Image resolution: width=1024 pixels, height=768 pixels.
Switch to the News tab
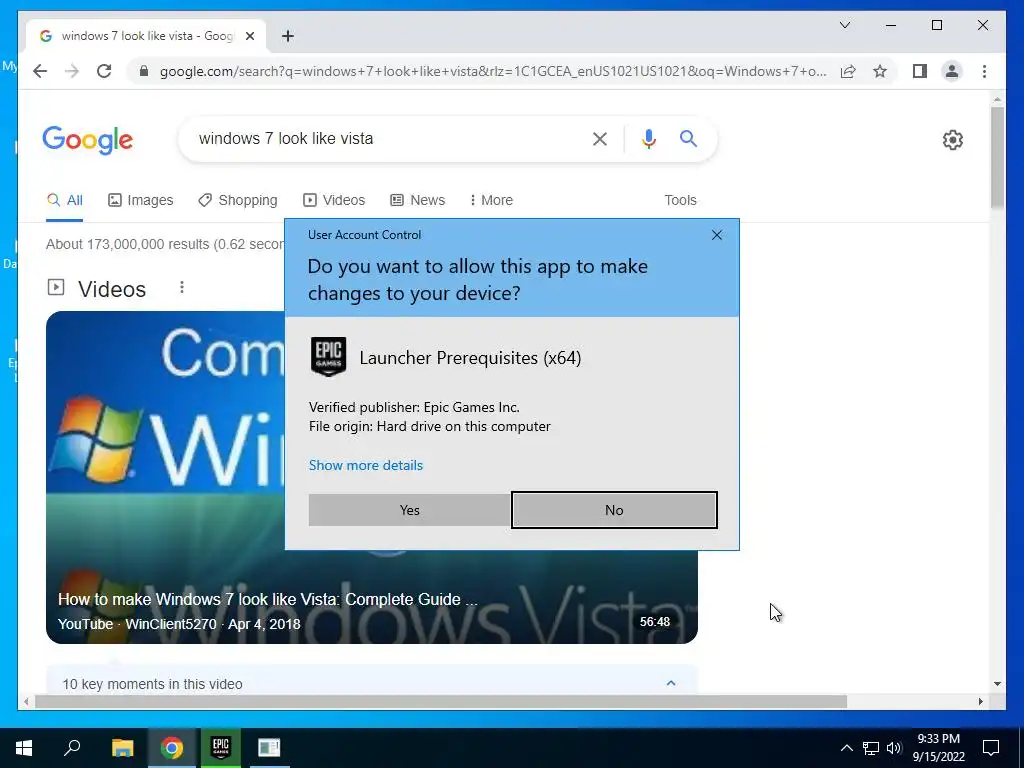pos(417,200)
